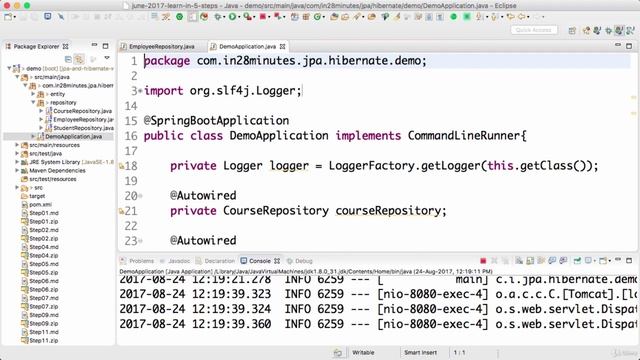Expand JRE System Library node
Viewport: 640px width, 360px height.
pyautogui.click(x=17, y=162)
